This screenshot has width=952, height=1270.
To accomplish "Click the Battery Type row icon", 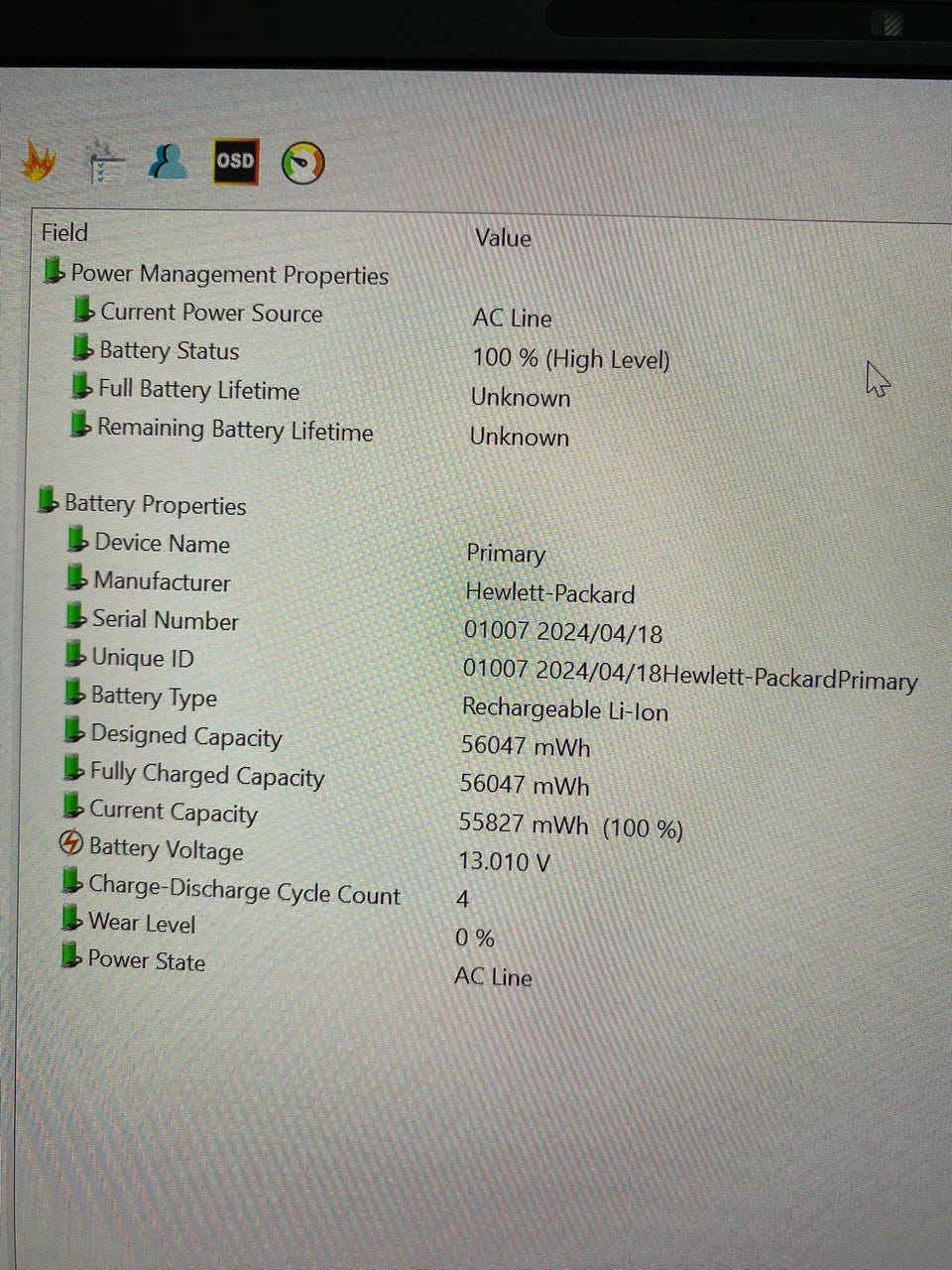I will pos(73,692).
